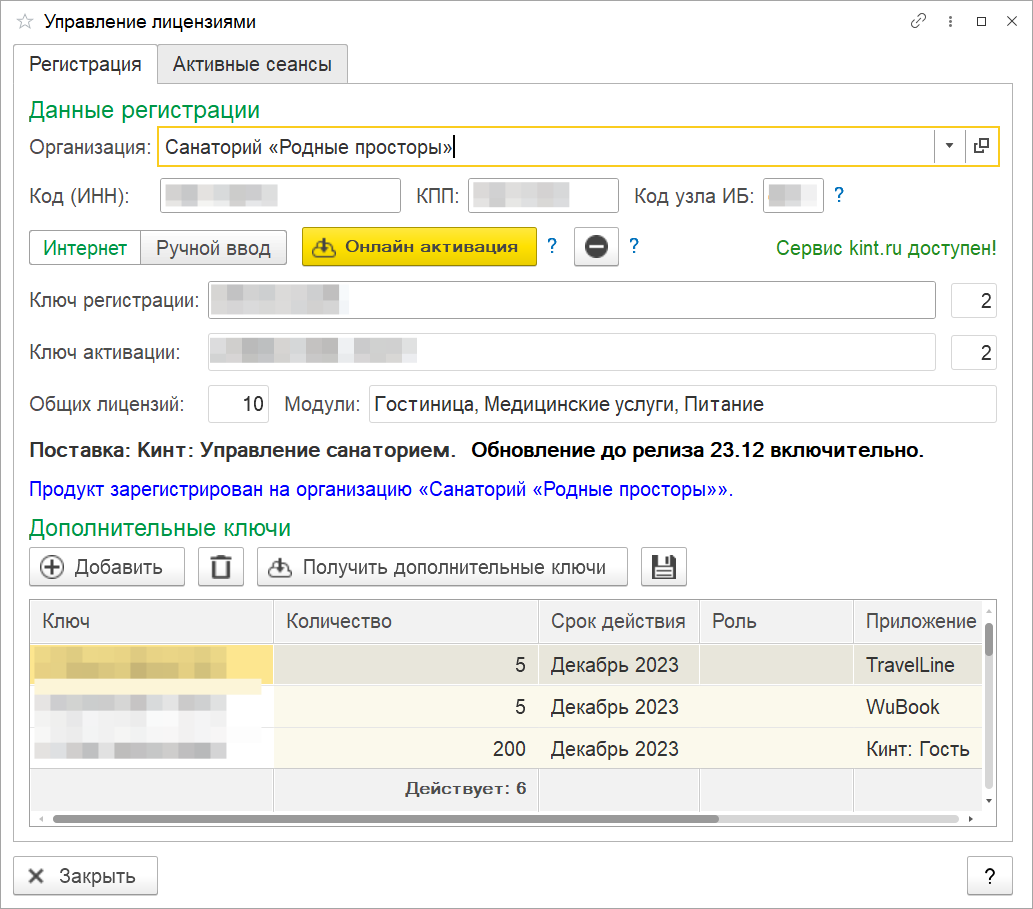Select the Интернет activation mode
Image resolution: width=1033 pixels, height=909 pixels.
85,247
